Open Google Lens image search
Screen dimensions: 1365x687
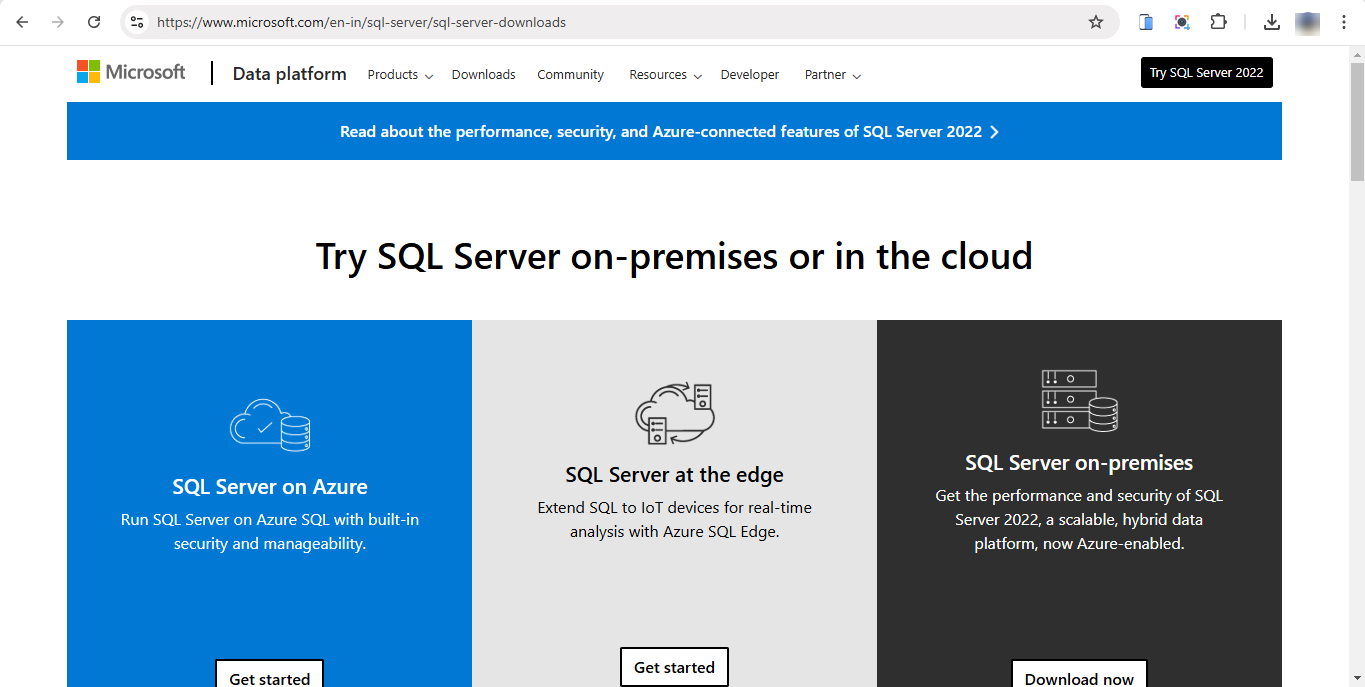click(1182, 22)
